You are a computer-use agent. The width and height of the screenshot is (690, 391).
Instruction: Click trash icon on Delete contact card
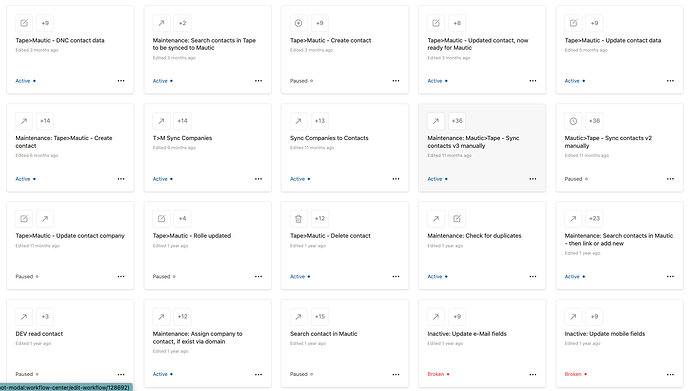[298, 219]
